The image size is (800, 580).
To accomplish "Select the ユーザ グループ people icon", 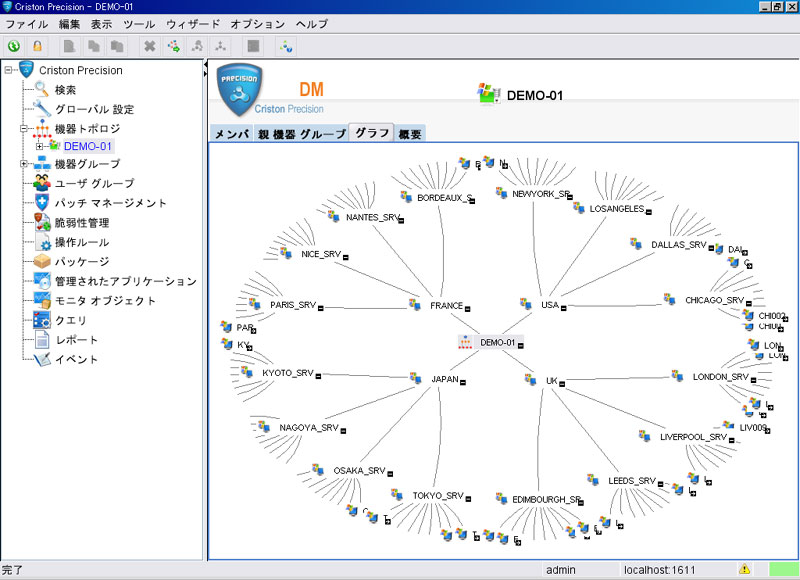I will (x=42, y=183).
